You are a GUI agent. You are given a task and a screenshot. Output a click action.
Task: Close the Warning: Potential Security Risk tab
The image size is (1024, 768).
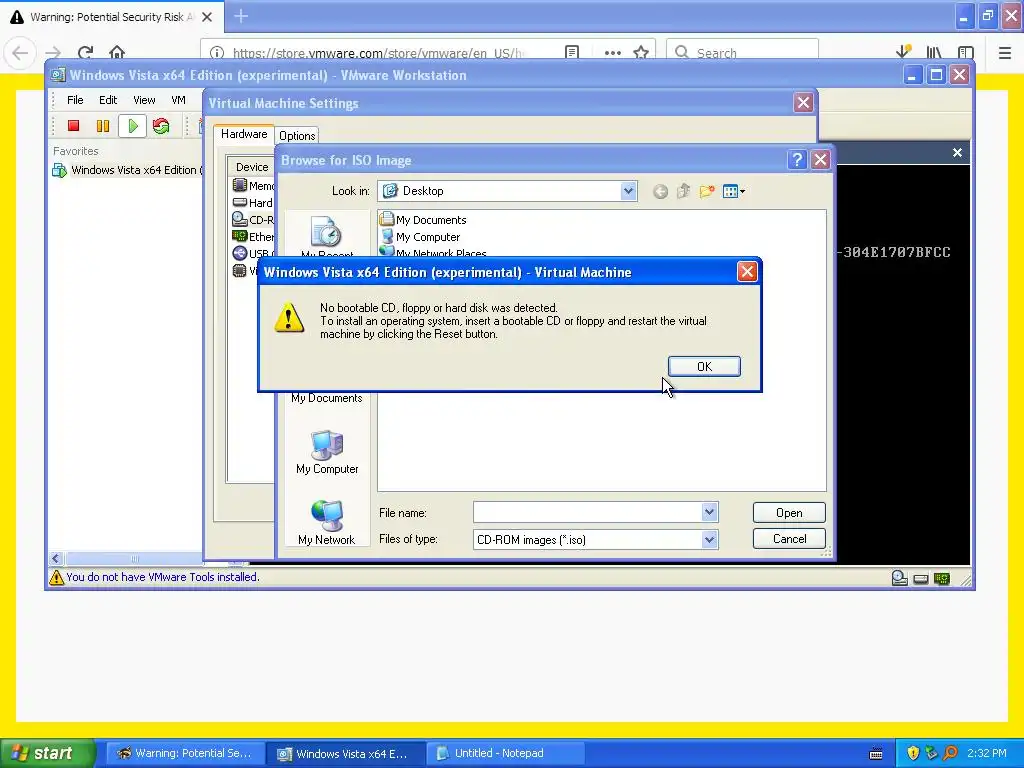pyautogui.click(x=207, y=17)
